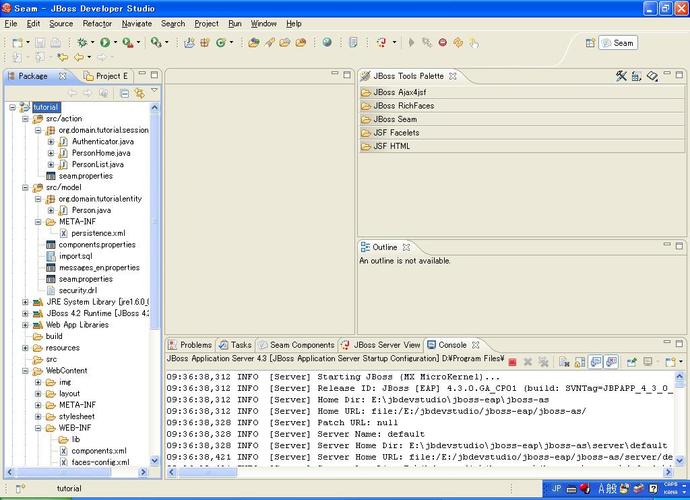Click the help question mark tray icon

click(653, 489)
